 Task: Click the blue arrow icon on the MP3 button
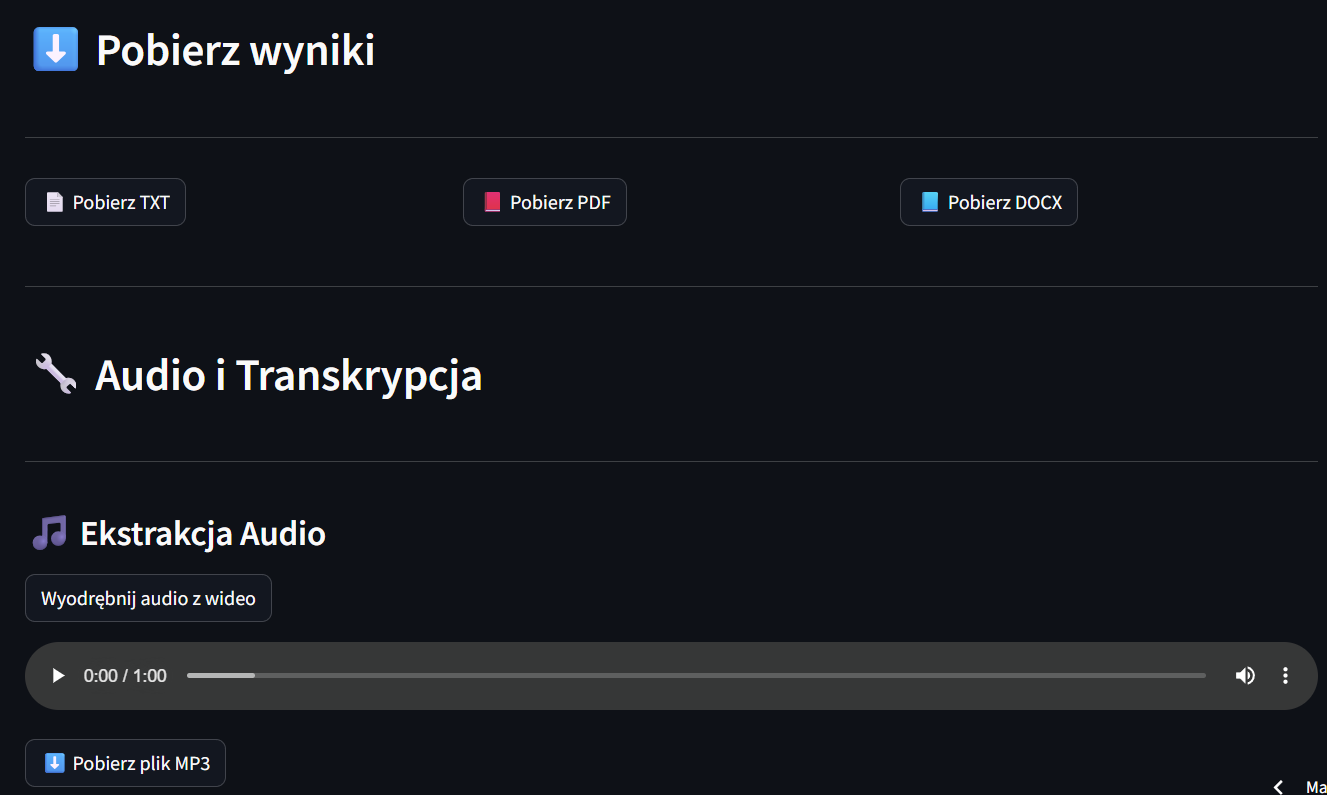click(55, 763)
